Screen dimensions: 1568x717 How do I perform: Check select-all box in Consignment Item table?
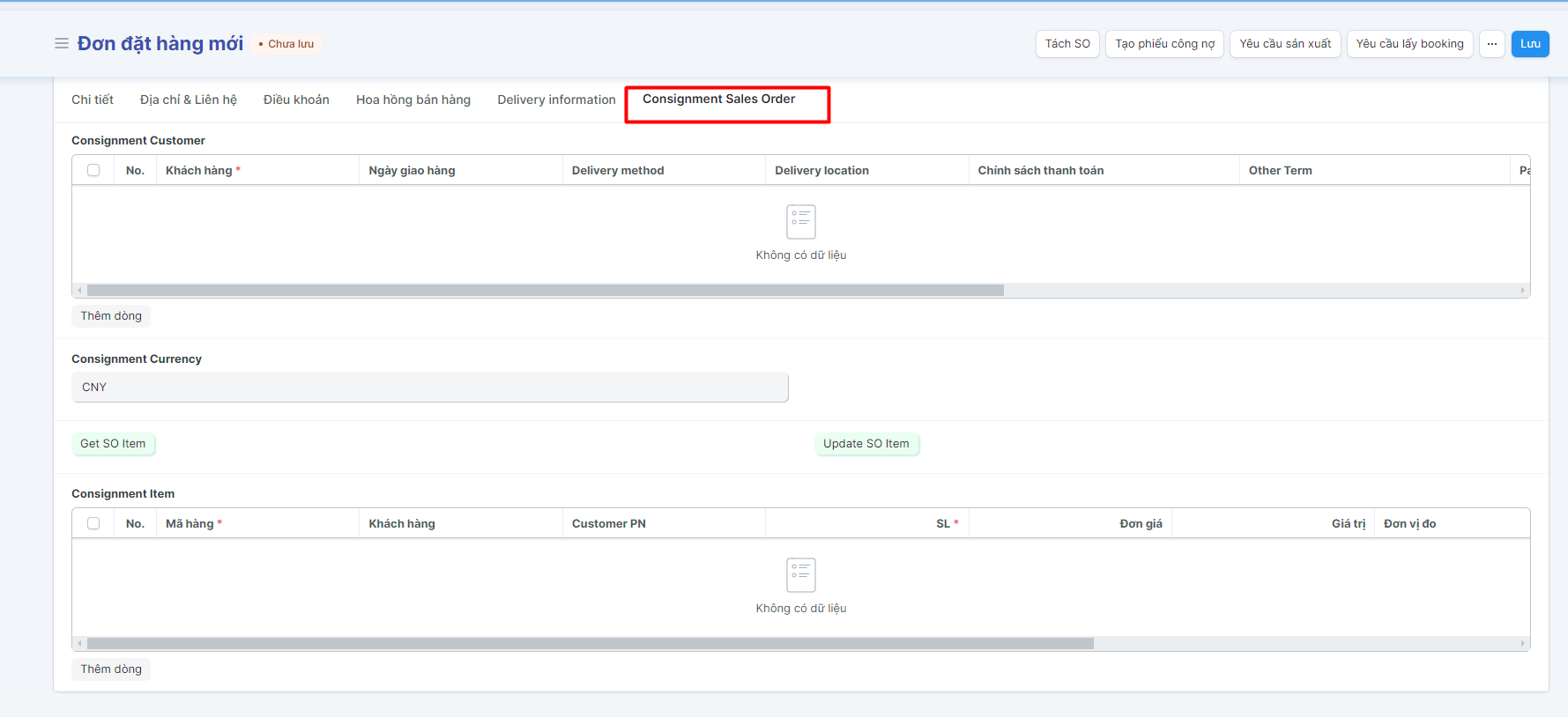93,523
